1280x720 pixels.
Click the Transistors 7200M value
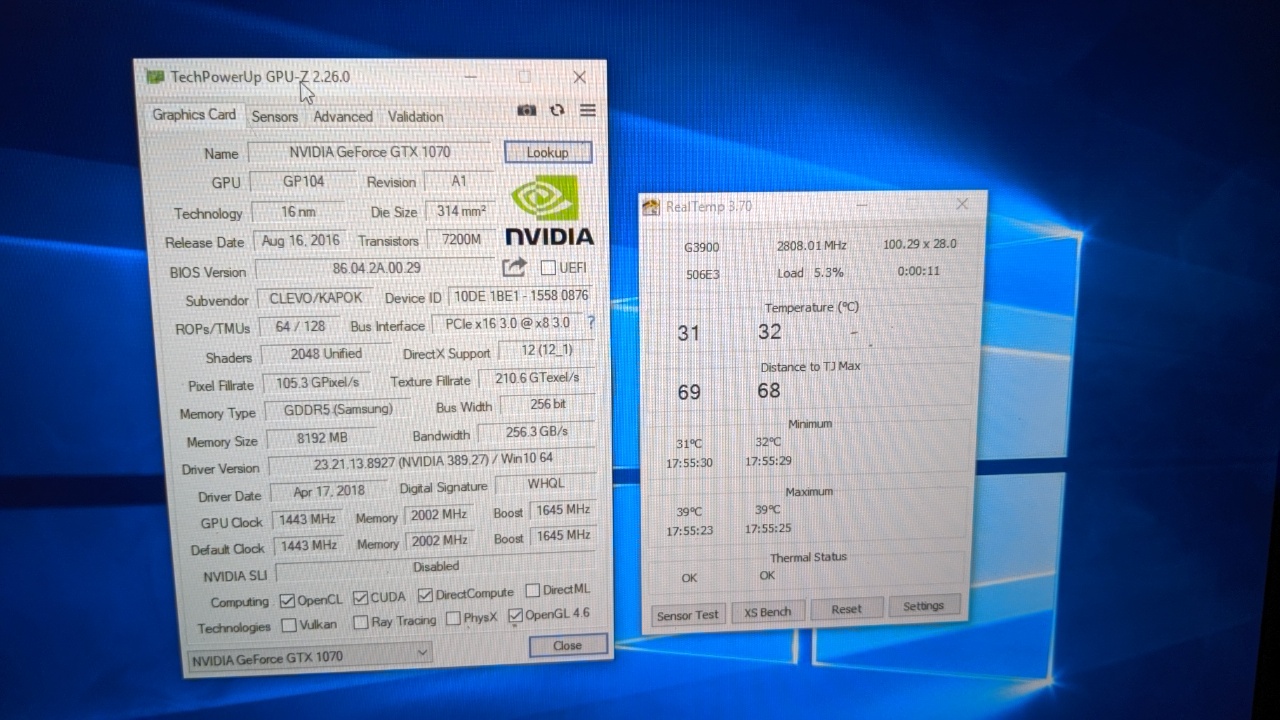[x=459, y=240]
